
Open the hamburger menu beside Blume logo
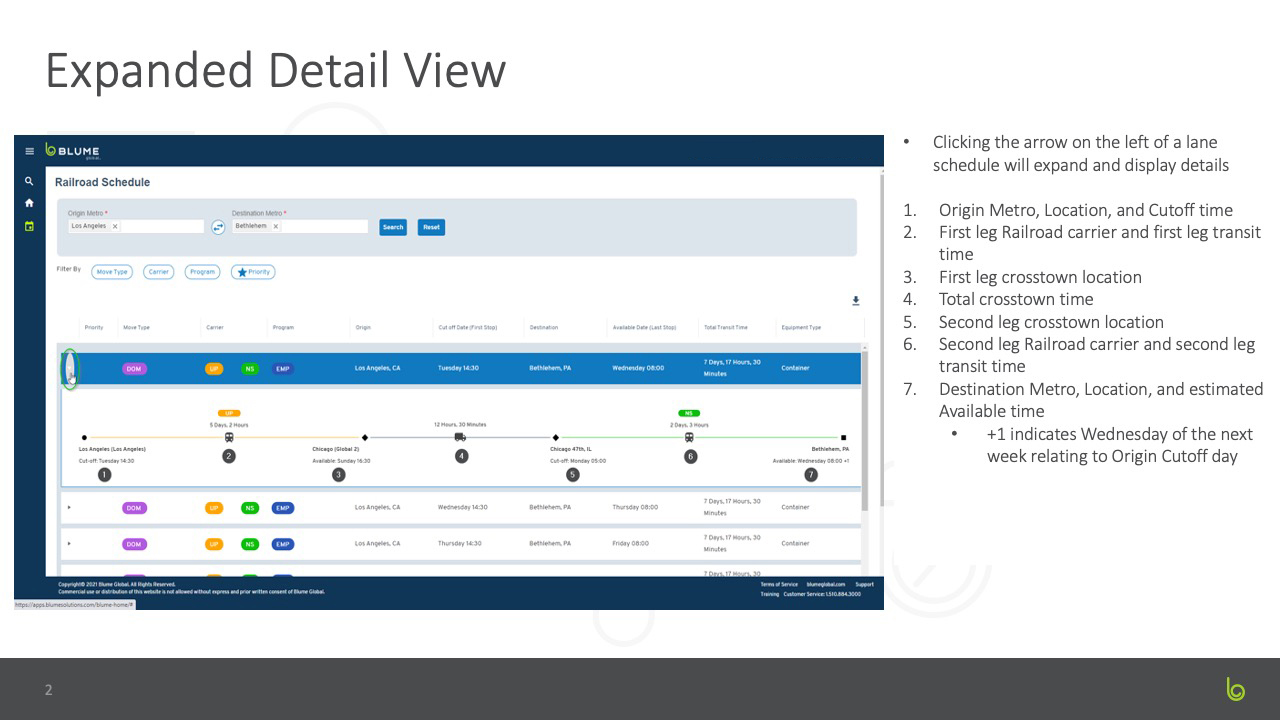(29, 151)
